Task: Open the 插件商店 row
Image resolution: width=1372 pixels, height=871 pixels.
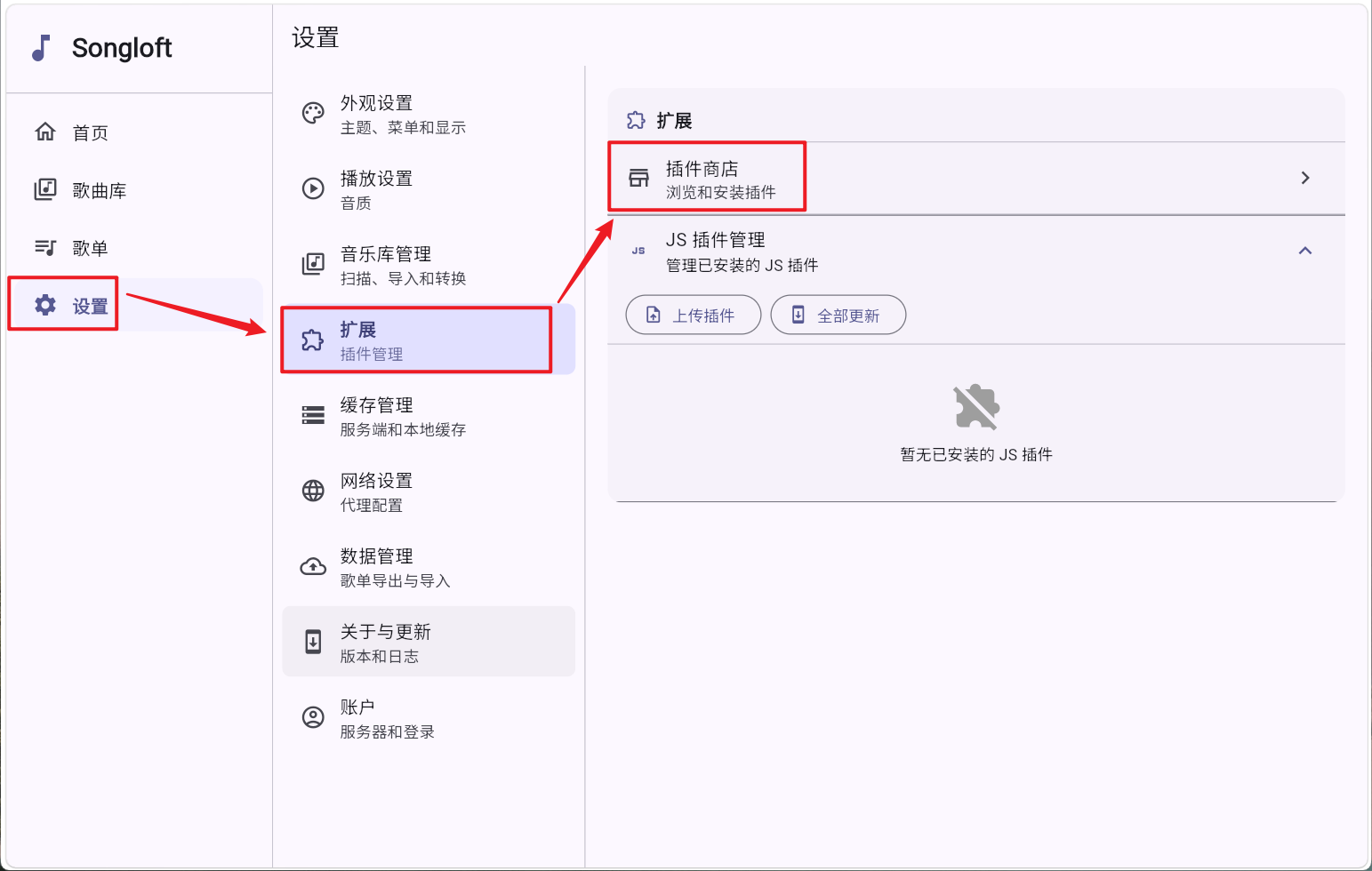Action: point(976,179)
